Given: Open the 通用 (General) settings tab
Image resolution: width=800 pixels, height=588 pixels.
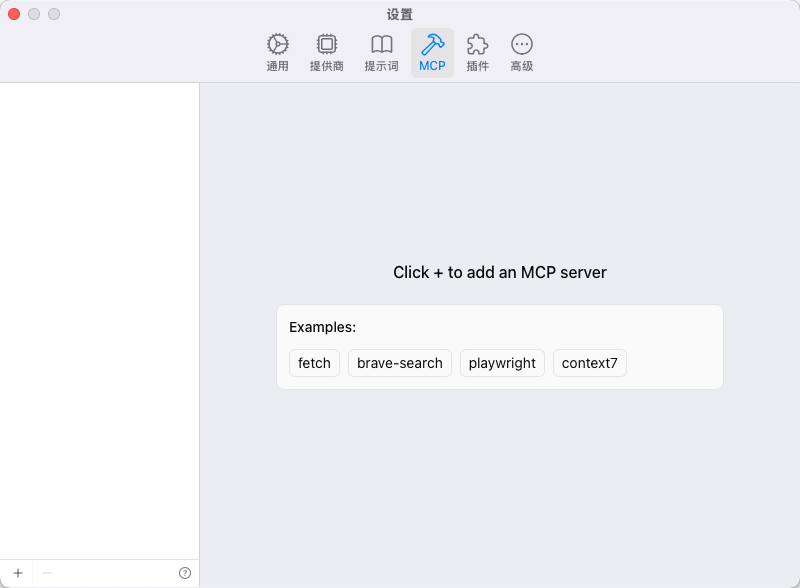Looking at the screenshot, I should click(x=277, y=52).
